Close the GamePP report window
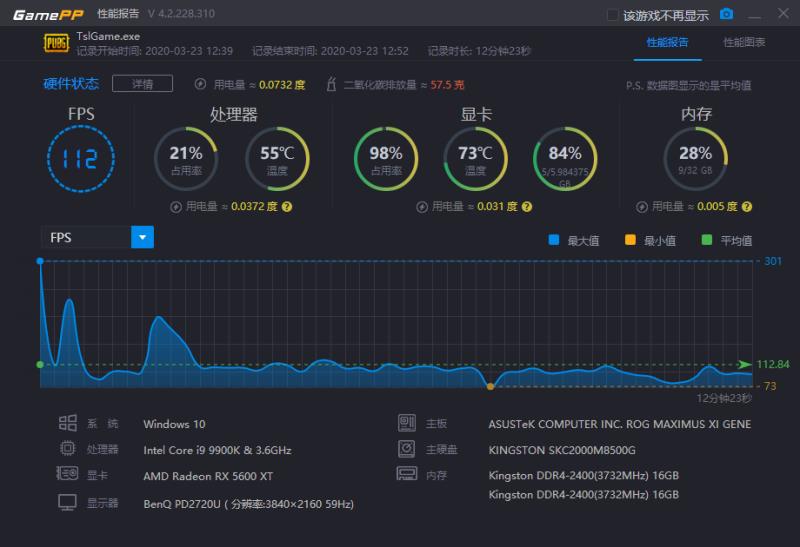This screenshot has width=800, height=547. tap(783, 13)
